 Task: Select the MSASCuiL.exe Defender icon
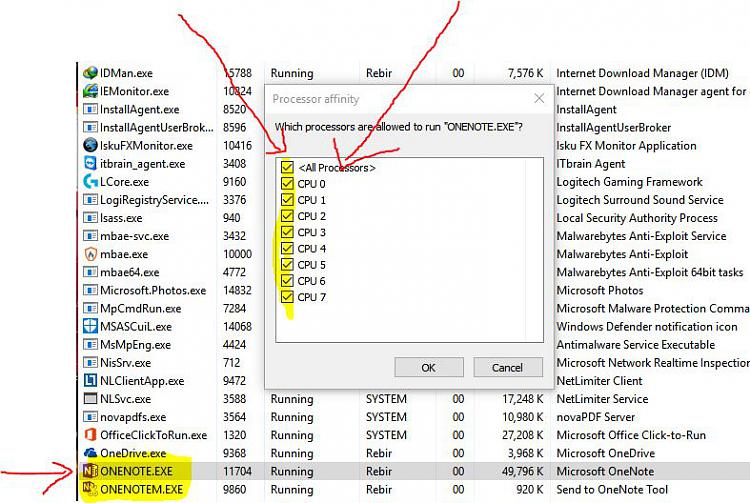pyautogui.click(x=90, y=326)
